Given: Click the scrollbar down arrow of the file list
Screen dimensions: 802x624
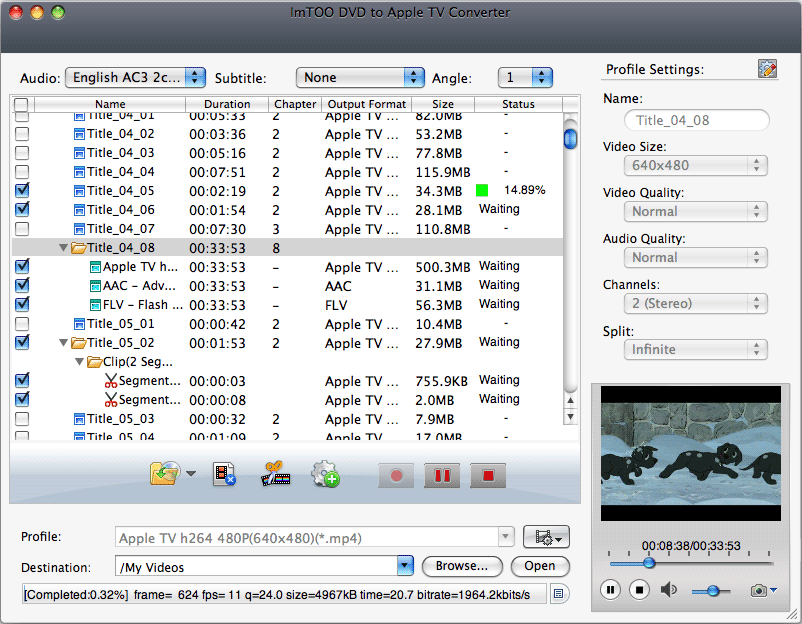Looking at the screenshot, I should 570,417.
